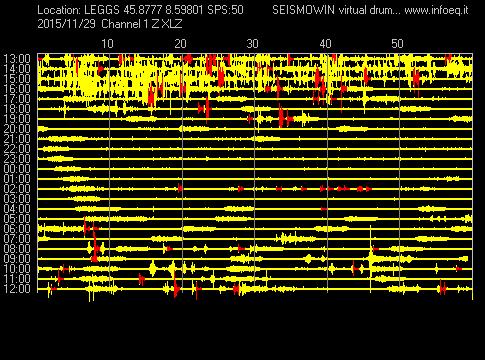Select the 06:00 hour label
This screenshot has height=360, width=485.
pyautogui.click(x=17, y=229)
